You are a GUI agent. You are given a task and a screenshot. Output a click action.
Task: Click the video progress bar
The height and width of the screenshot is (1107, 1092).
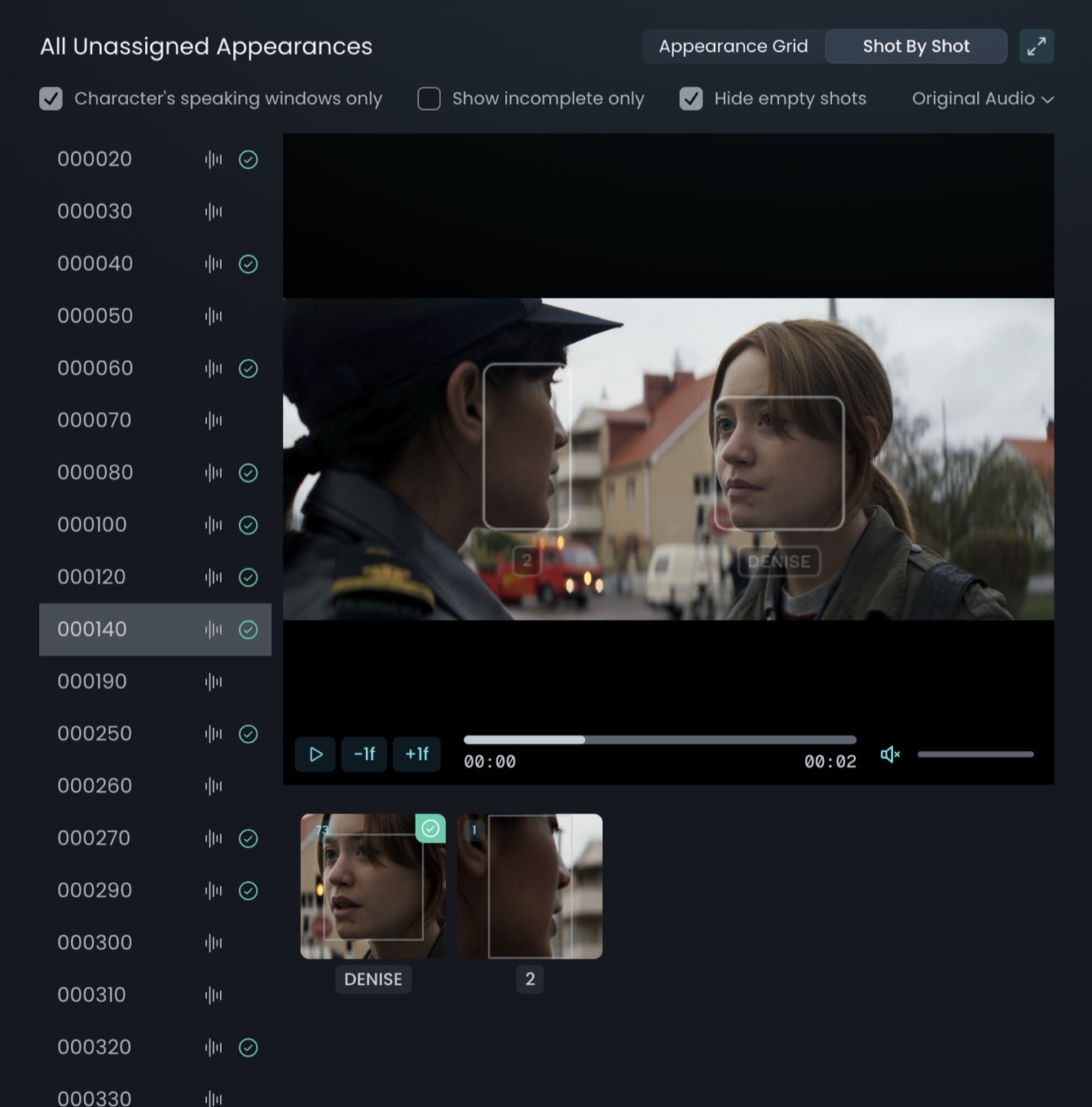660,740
